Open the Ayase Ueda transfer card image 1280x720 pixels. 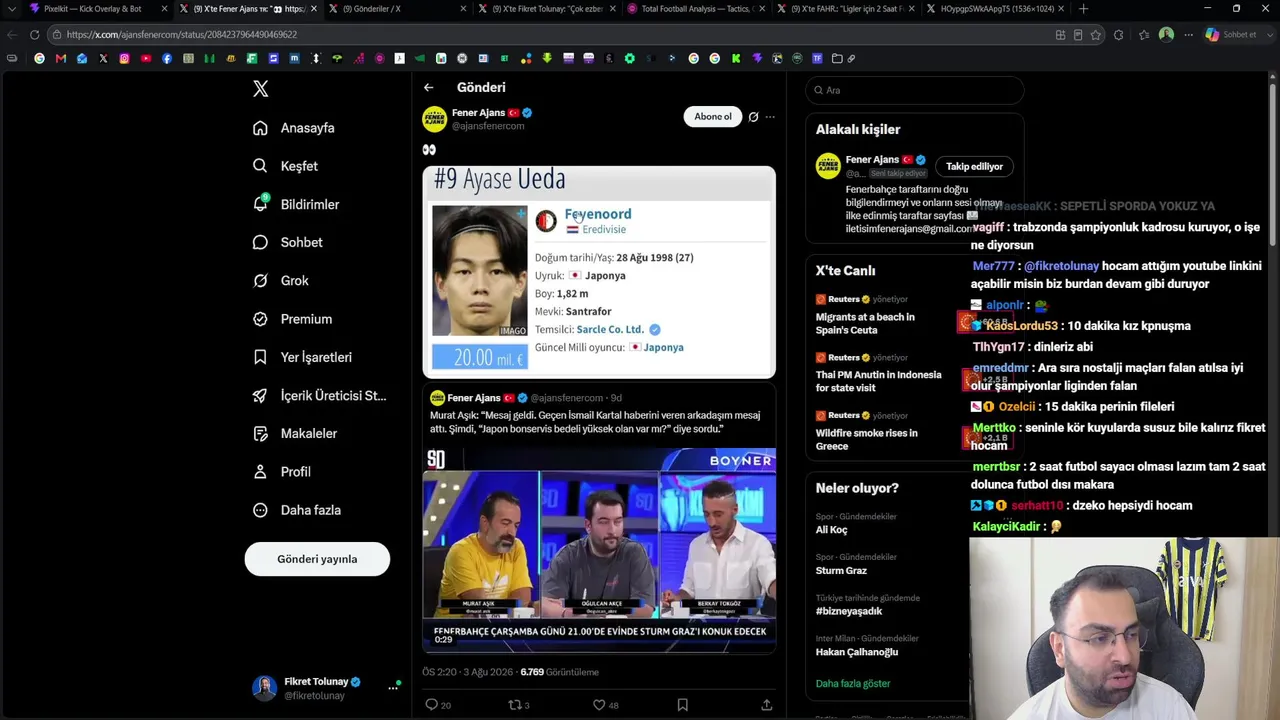pyautogui.click(x=599, y=272)
